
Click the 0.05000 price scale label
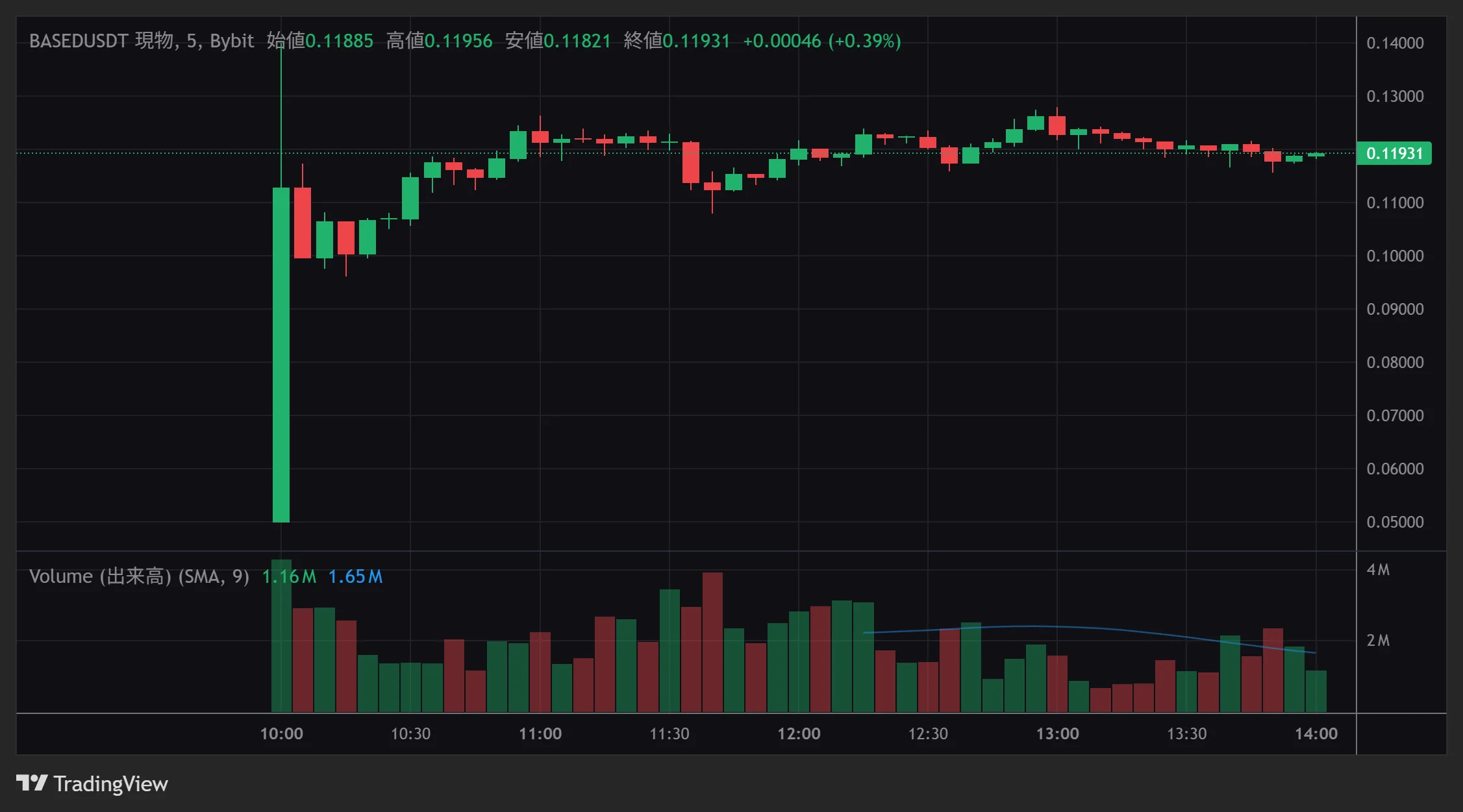point(1395,522)
